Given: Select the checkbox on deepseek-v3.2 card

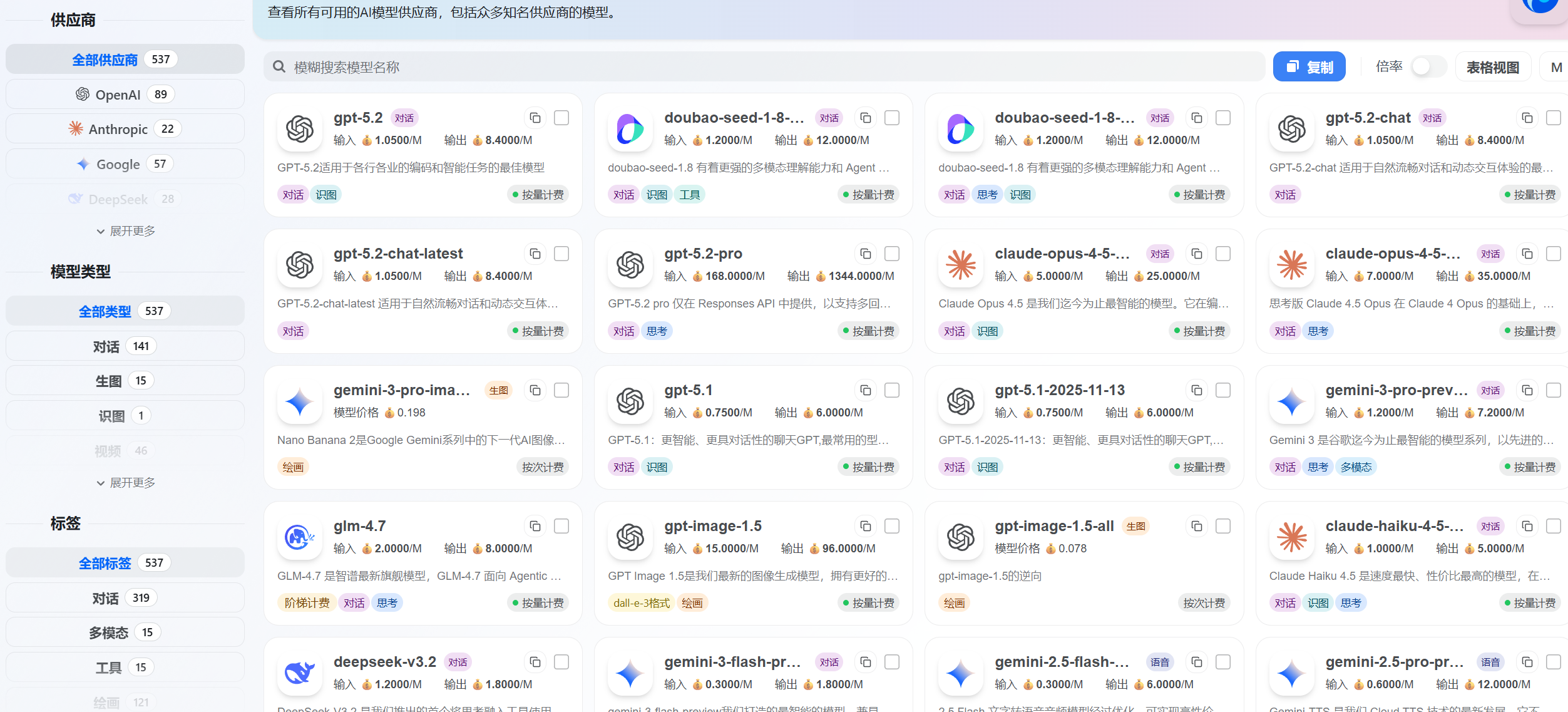Looking at the screenshot, I should [x=561, y=662].
